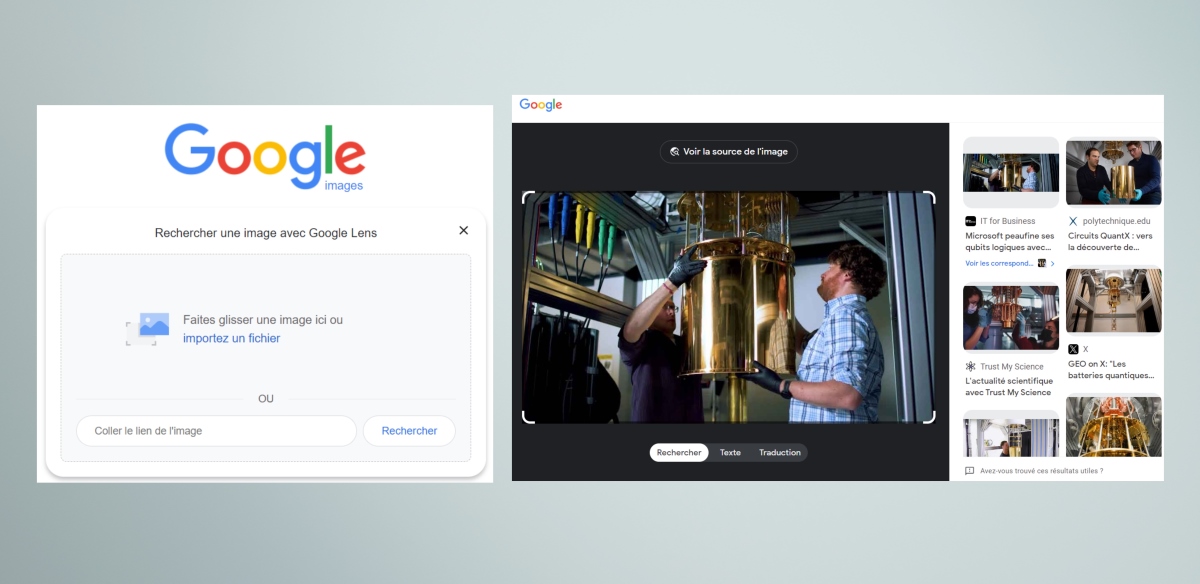Click the "Coller le lien de l'image" field
This screenshot has height=584, width=1200.
[x=216, y=431]
